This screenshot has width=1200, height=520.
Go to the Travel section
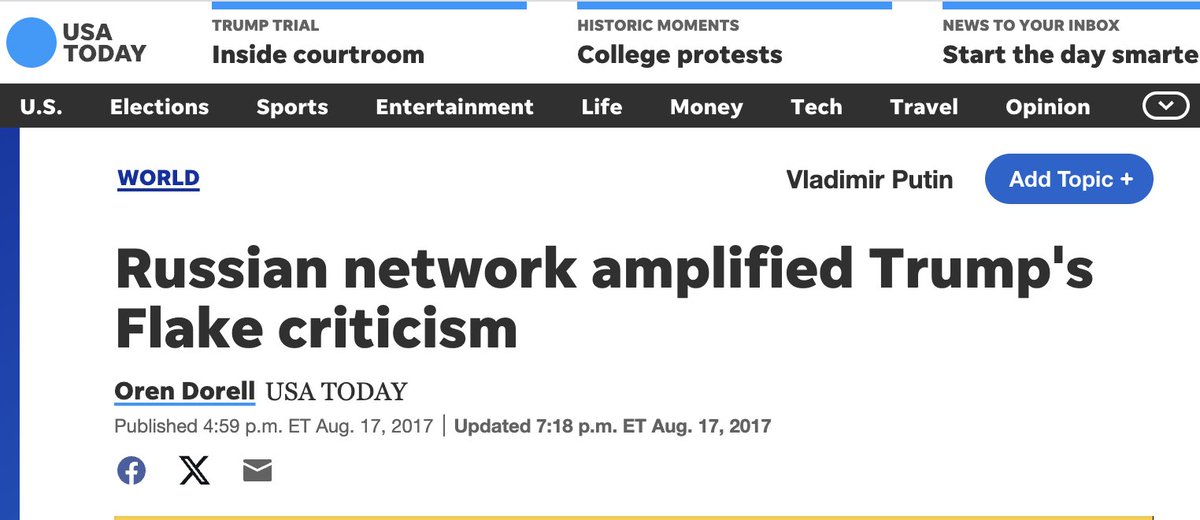[924, 107]
